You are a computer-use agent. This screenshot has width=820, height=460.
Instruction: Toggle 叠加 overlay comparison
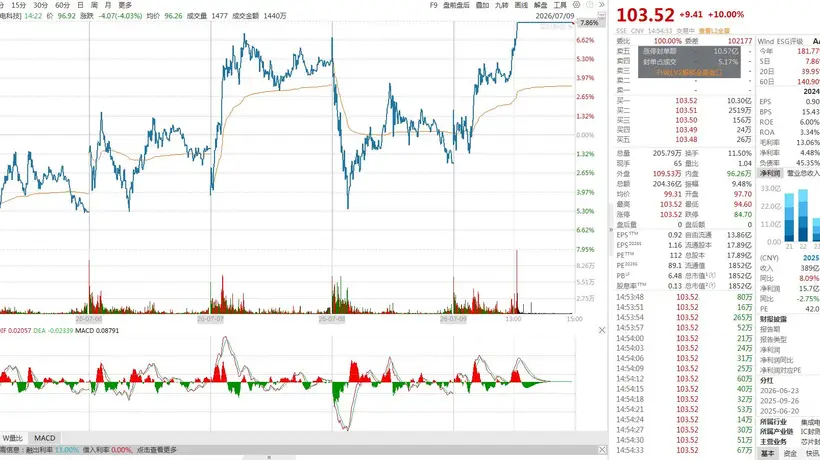click(482, 5)
